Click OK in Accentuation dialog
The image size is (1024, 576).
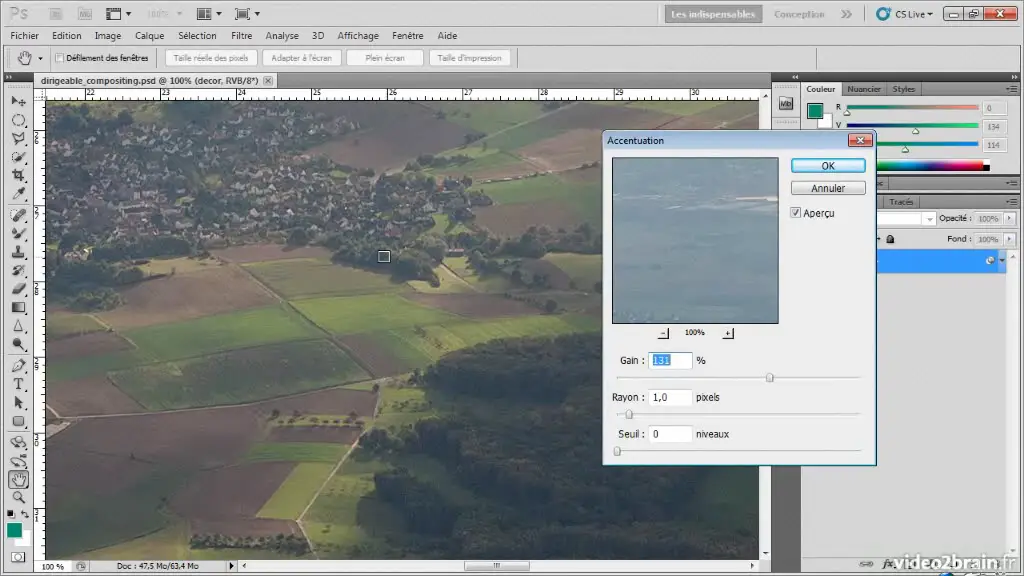(x=827, y=166)
